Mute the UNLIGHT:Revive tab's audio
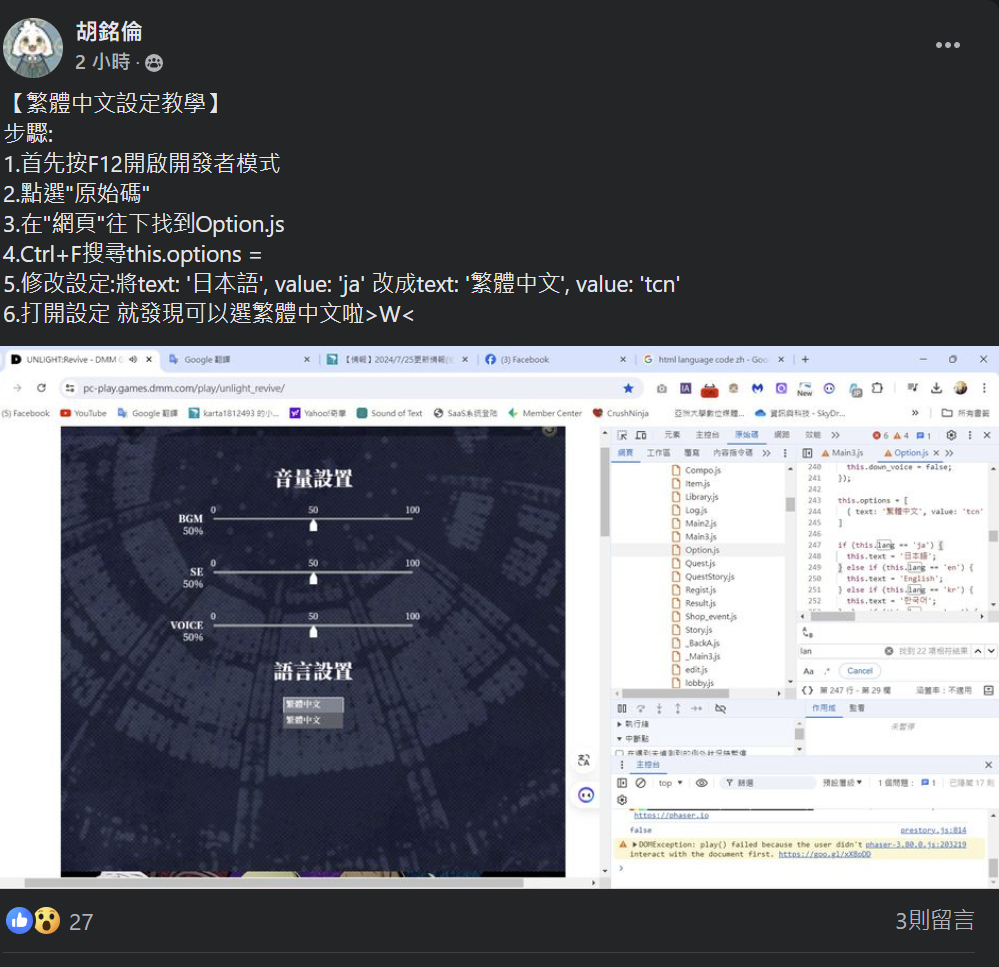Image resolution: width=999 pixels, height=967 pixels. (133, 359)
